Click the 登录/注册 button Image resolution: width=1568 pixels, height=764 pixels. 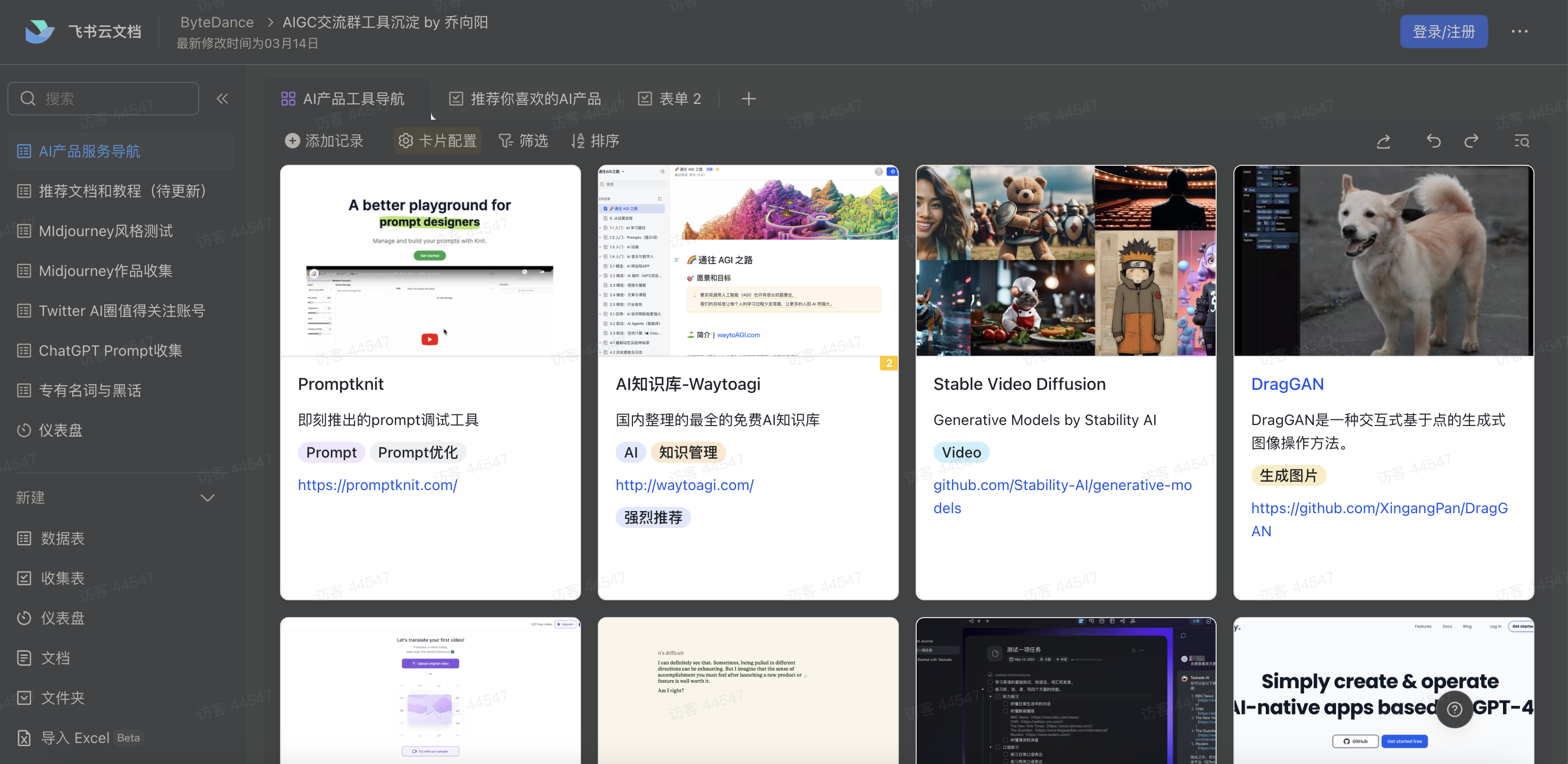(1444, 31)
